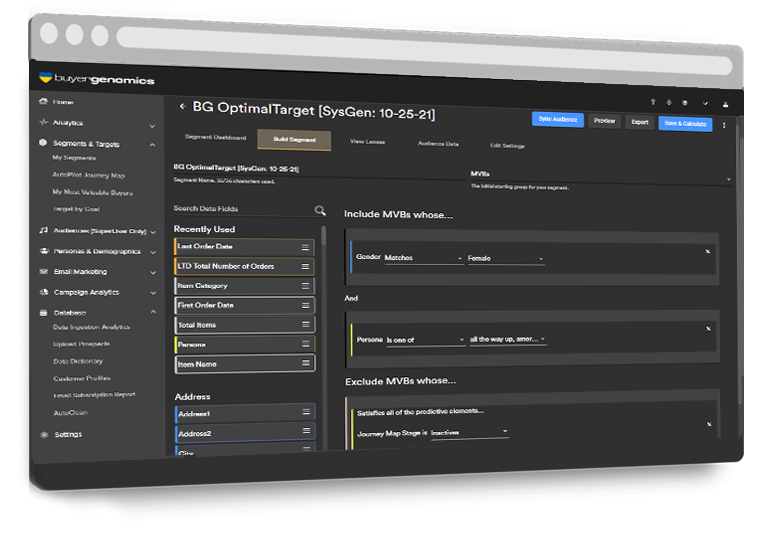
Task: Click the handle icon on Address1 field
Action: coord(306,412)
